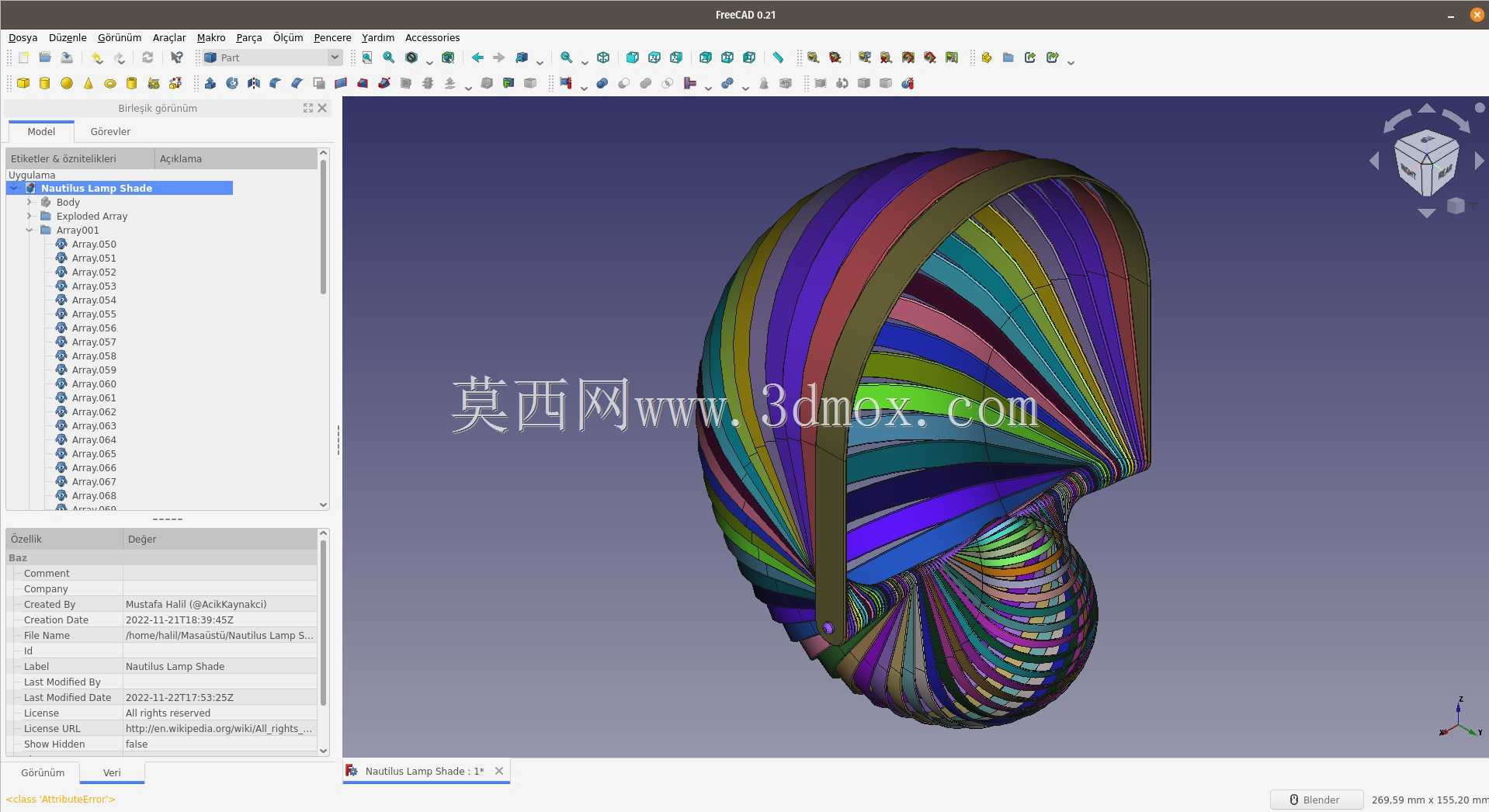Open the Dosya menu
The image size is (1489, 812).
23,37
